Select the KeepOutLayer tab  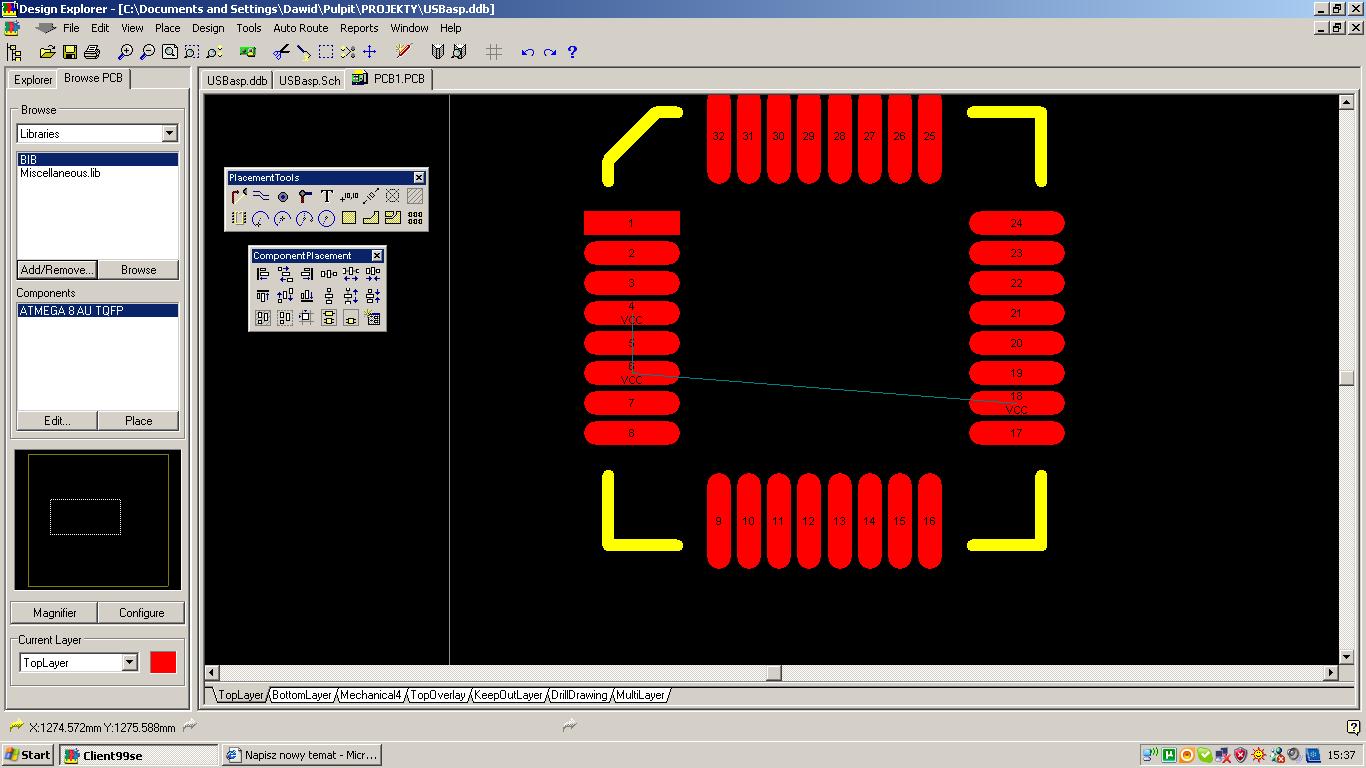tap(508, 695)
